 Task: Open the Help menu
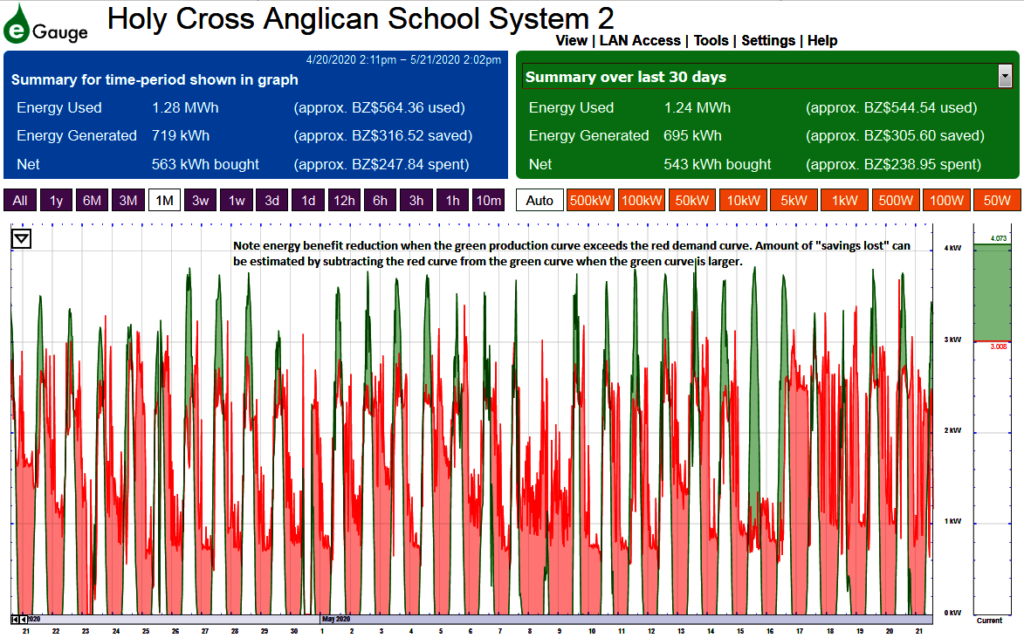(x=822, y=40)
